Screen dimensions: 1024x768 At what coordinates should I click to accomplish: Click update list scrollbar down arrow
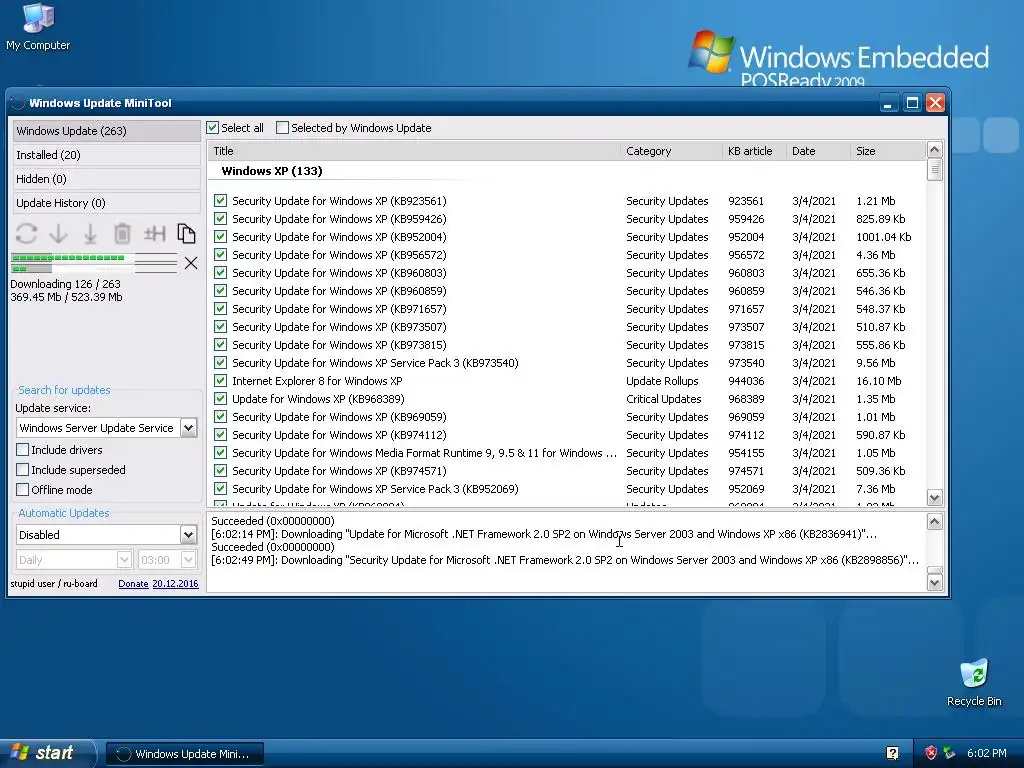click(935, 498)
